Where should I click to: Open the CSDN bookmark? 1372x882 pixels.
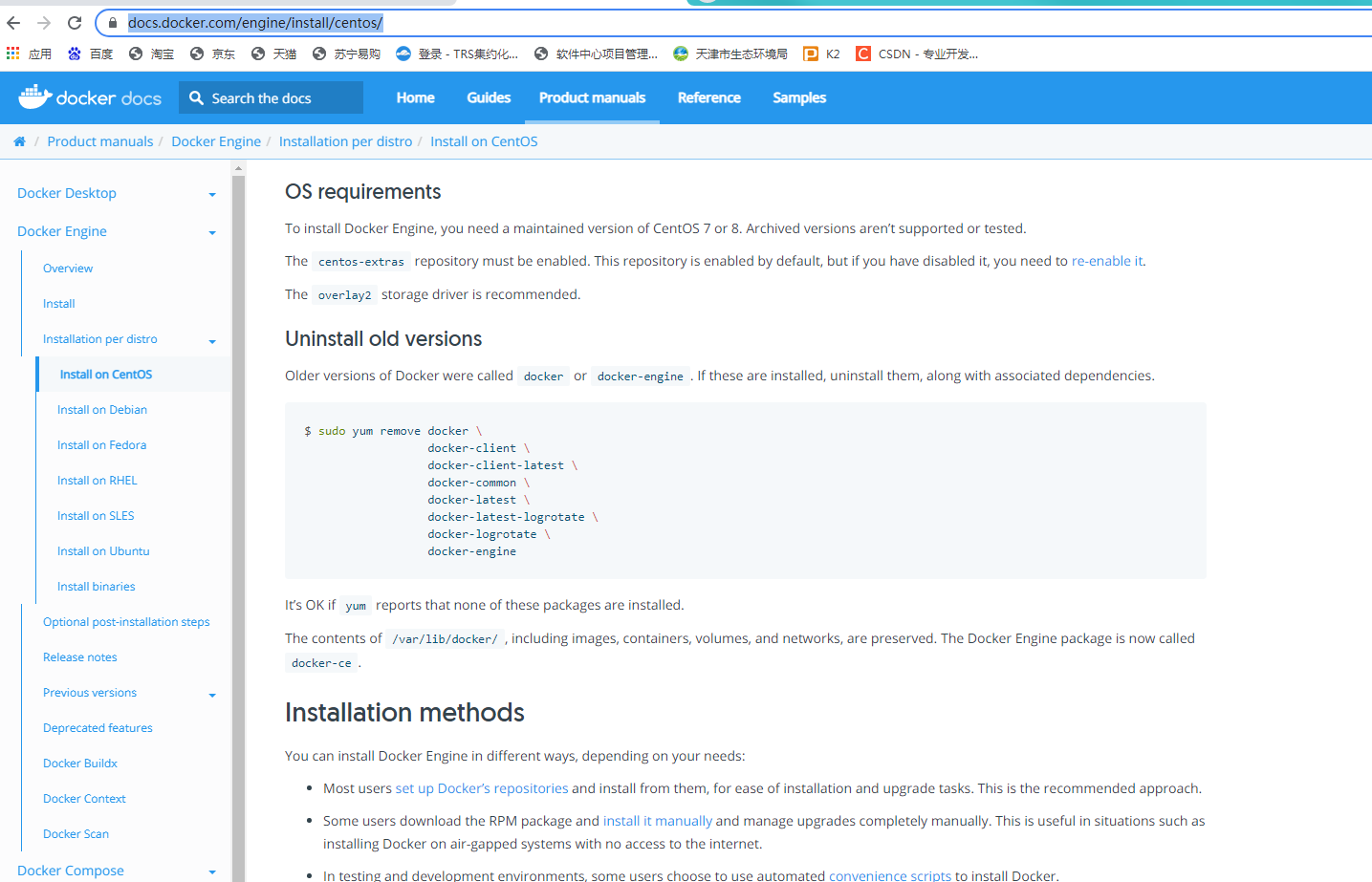(917, 54)
